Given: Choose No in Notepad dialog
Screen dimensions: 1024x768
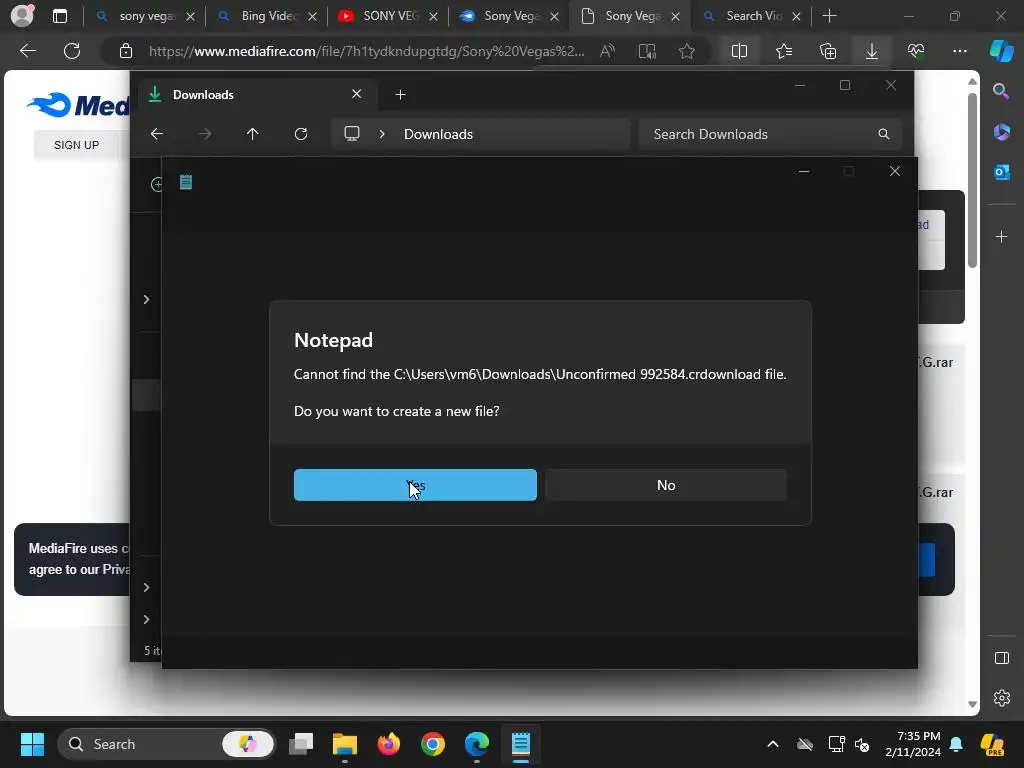Looking at the screenshot, I should [665, 485].
